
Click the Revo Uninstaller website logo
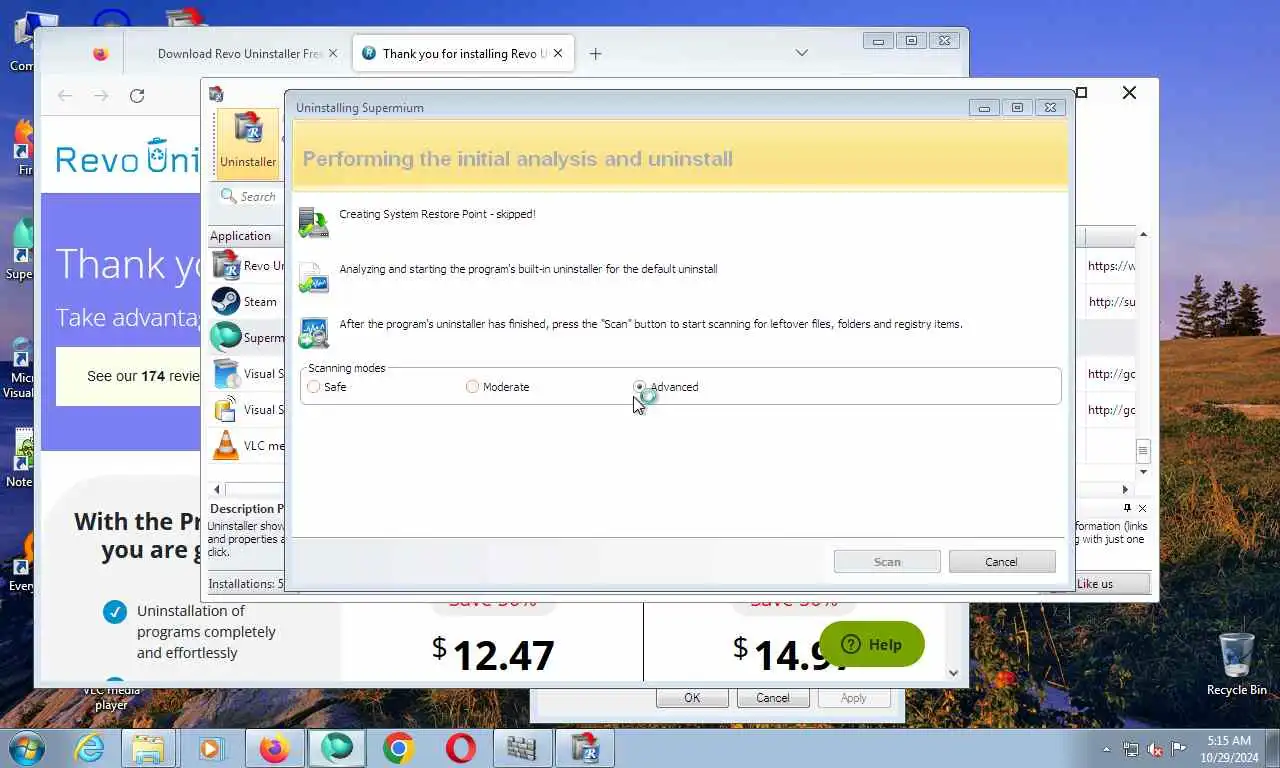pos(127,158)
